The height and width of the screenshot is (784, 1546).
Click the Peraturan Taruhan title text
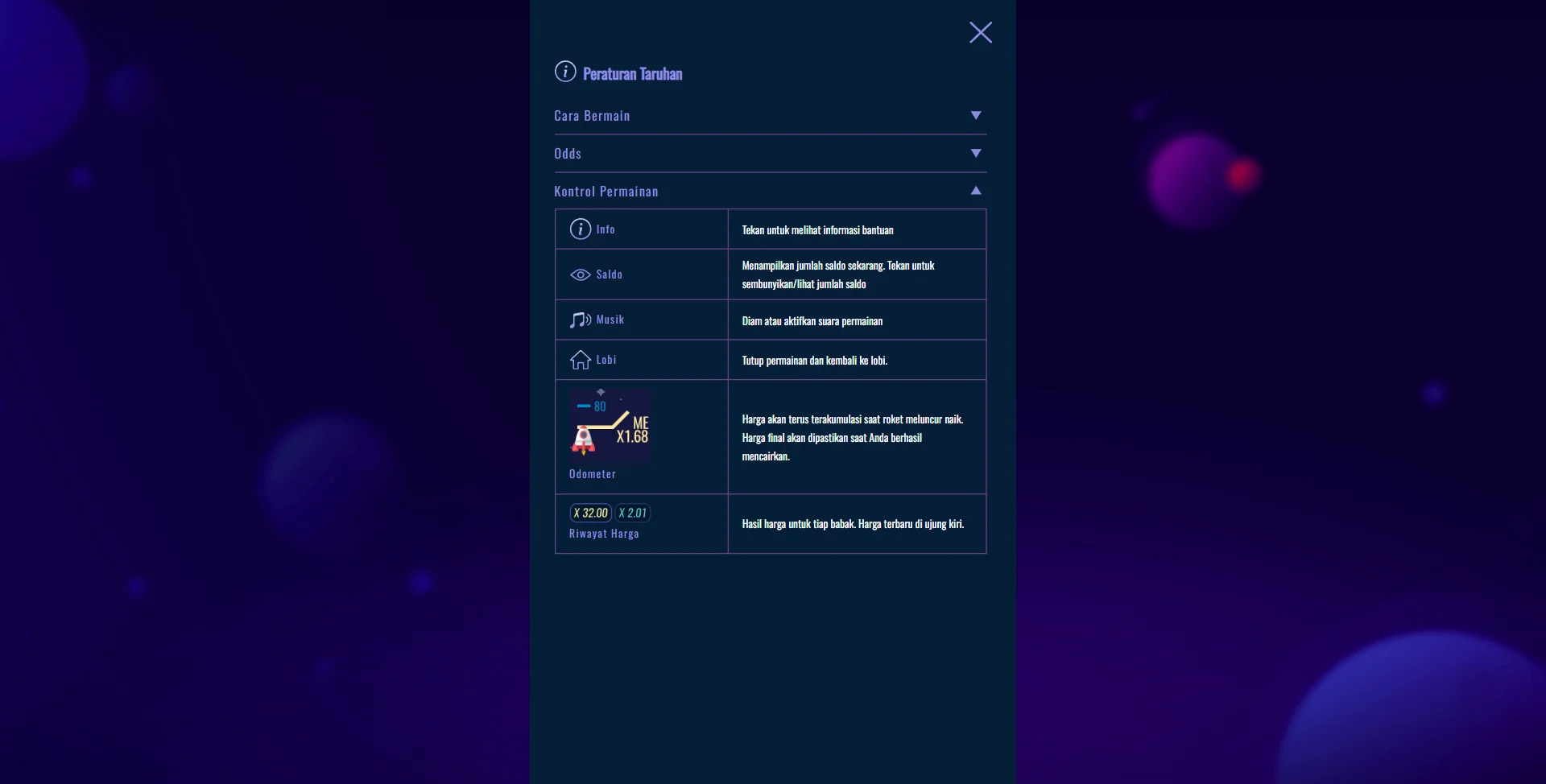click(x=632, y=74)
